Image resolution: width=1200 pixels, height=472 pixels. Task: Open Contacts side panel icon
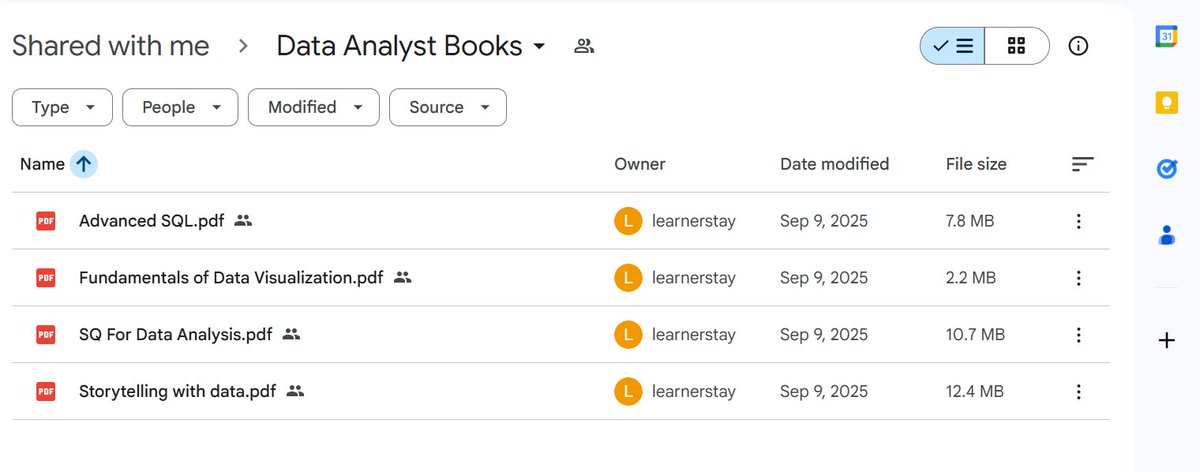(1166, 235)
